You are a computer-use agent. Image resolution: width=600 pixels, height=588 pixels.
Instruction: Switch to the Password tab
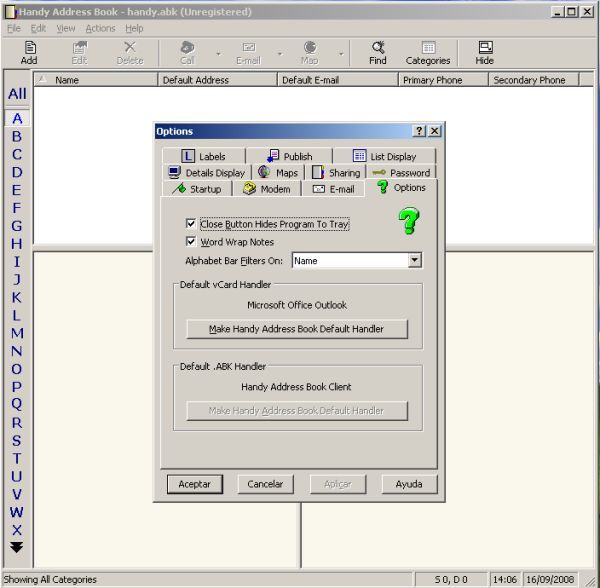point(401,173)
